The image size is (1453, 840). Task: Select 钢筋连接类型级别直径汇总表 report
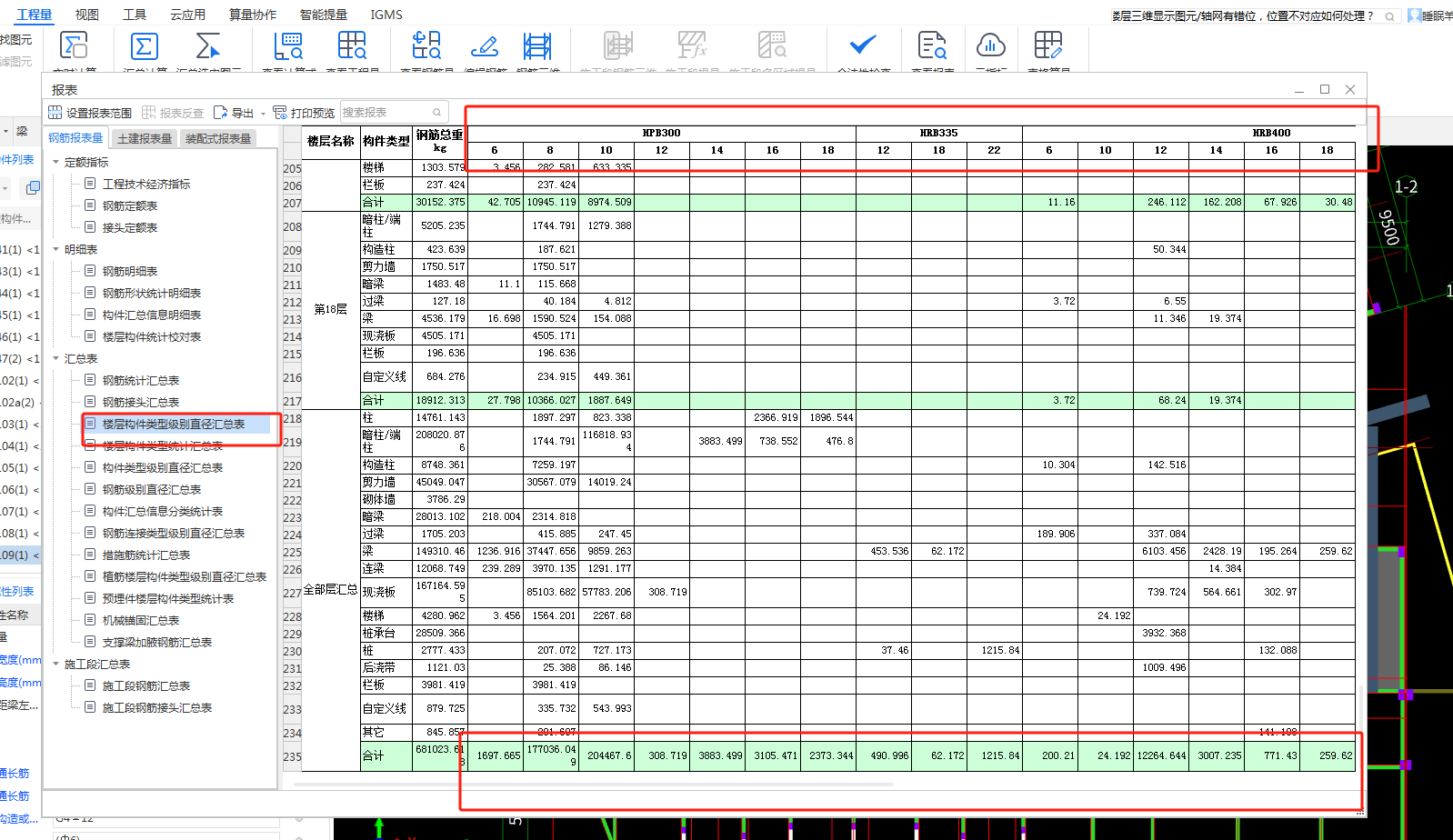click(174, 533)
